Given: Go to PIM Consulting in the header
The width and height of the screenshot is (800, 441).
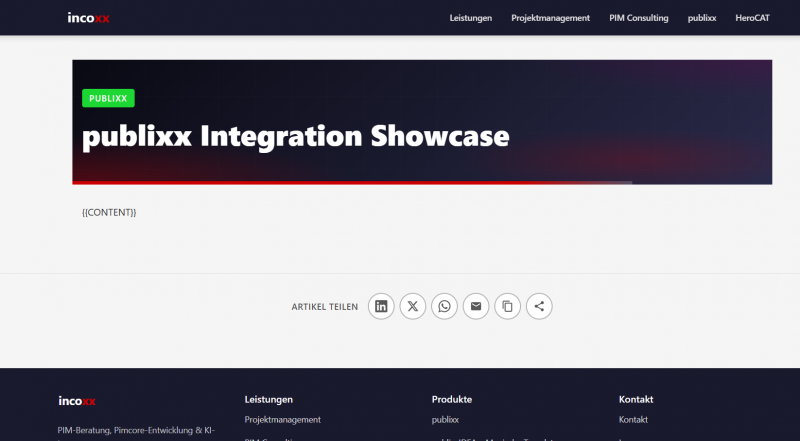Looking at the screenshot, I should (x=638, y=18).
